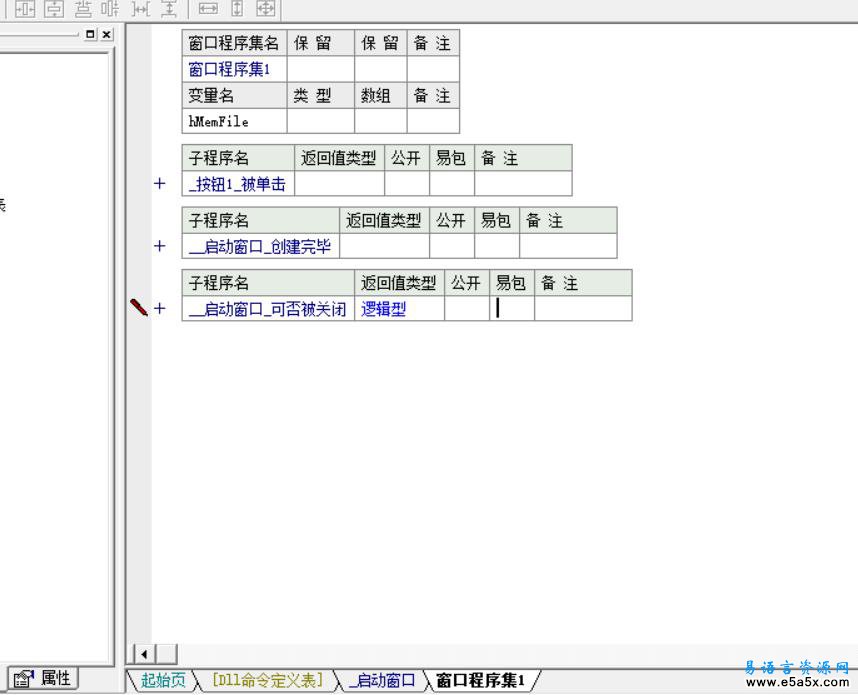The height and width of the screenshot is (695, 858).
Task: Click the 变量名 header cell
Action: pos(235,96)
